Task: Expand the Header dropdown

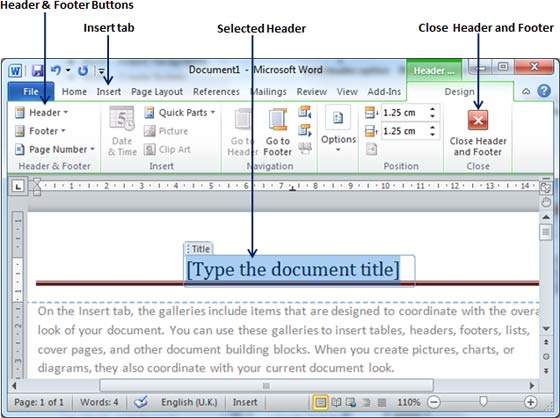Action: (41, 113)
